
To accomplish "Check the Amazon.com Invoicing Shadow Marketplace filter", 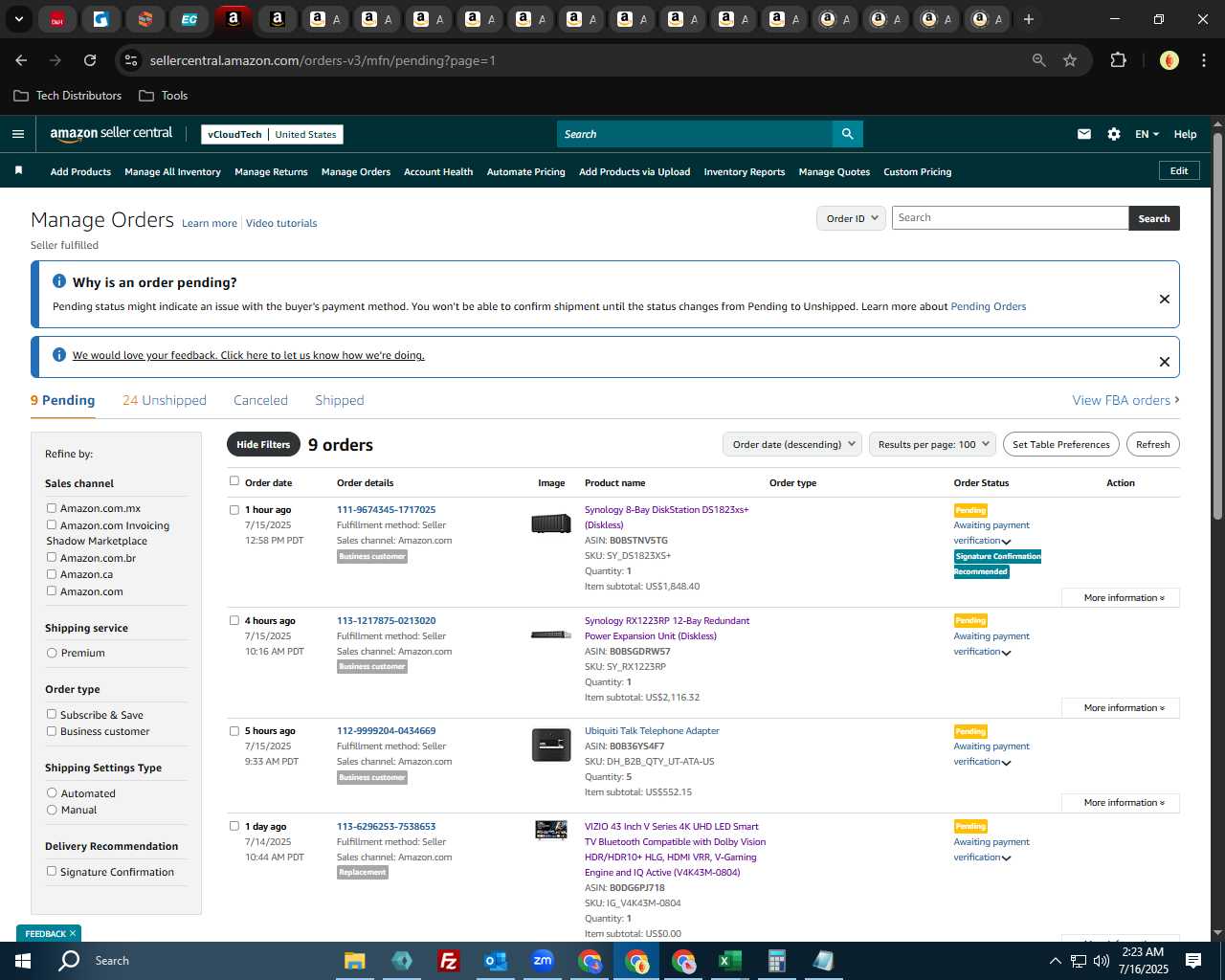I will (x=52, y=524).
